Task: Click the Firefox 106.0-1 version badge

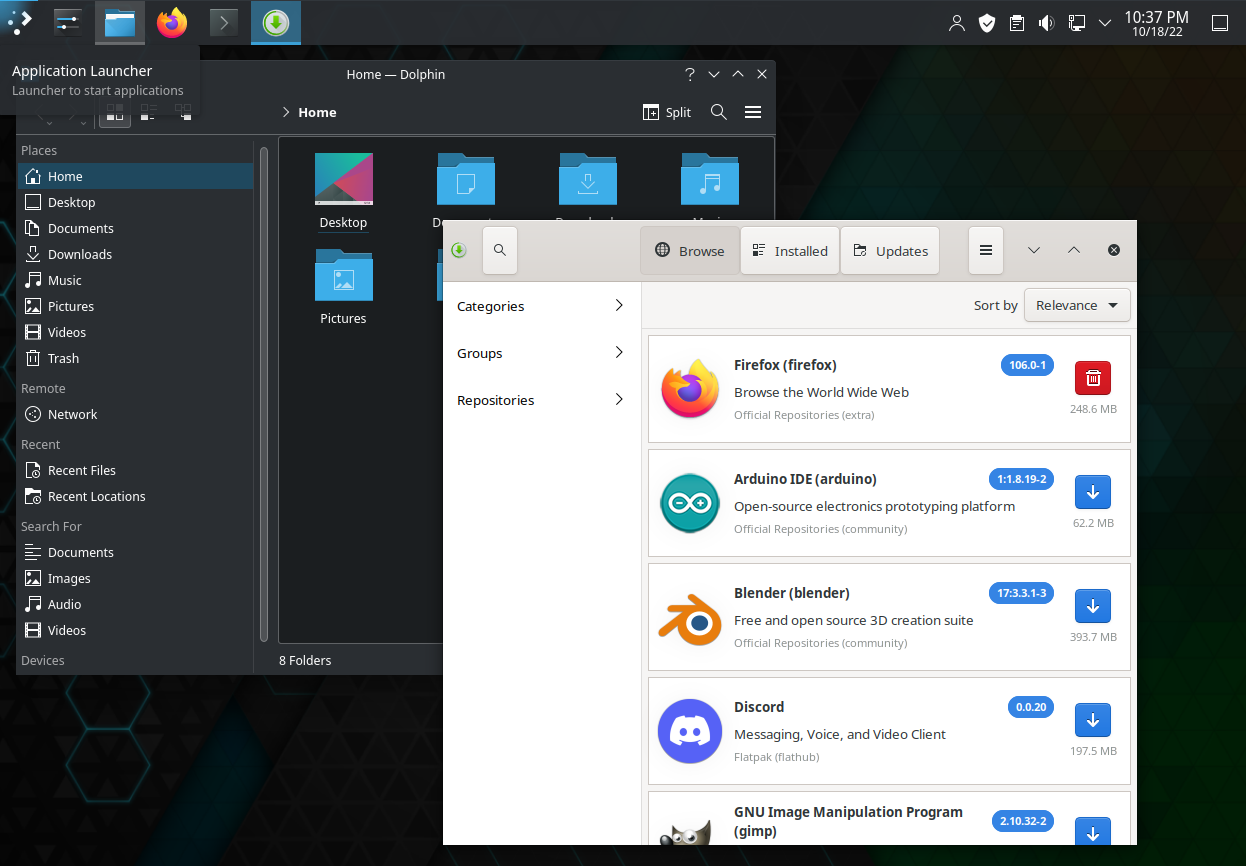Action: point(1027,365)
